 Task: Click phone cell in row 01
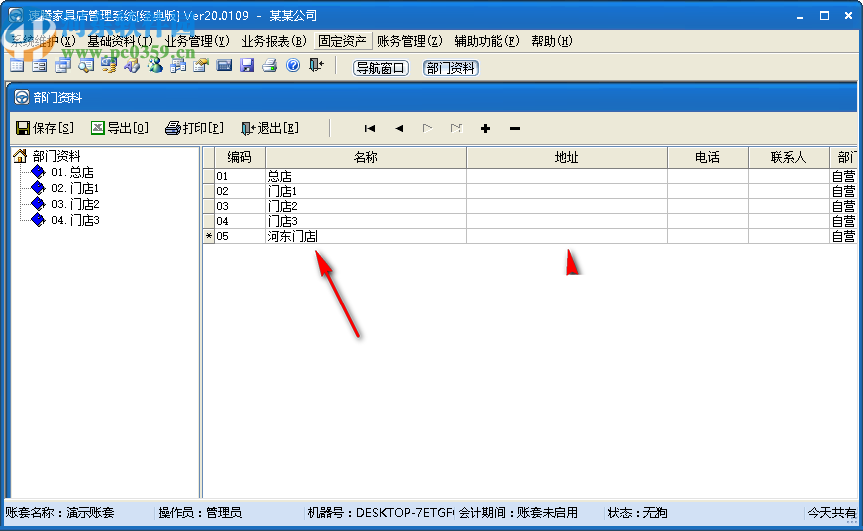coord(707,176)
